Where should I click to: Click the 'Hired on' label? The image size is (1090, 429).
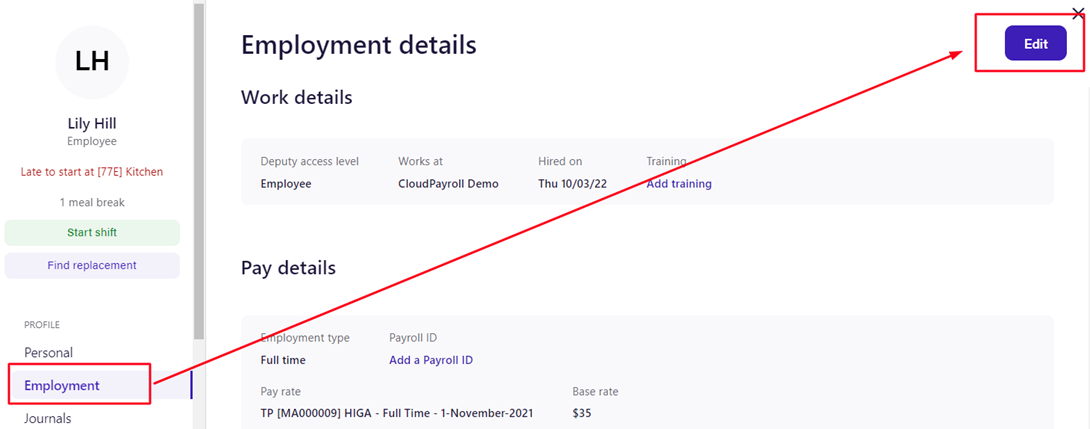pos(560,161)
